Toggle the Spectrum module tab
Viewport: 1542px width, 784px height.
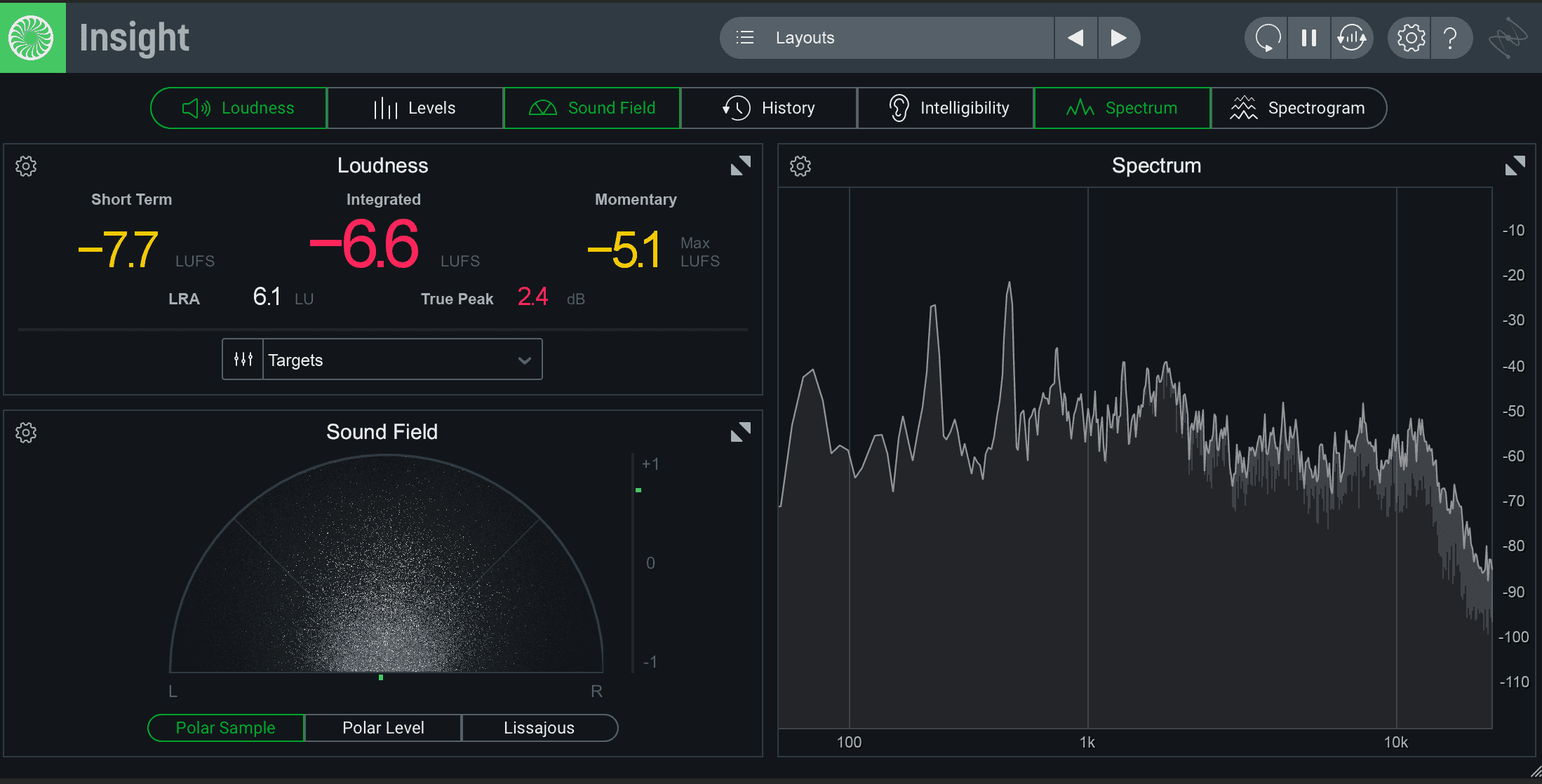(1122, 108)
